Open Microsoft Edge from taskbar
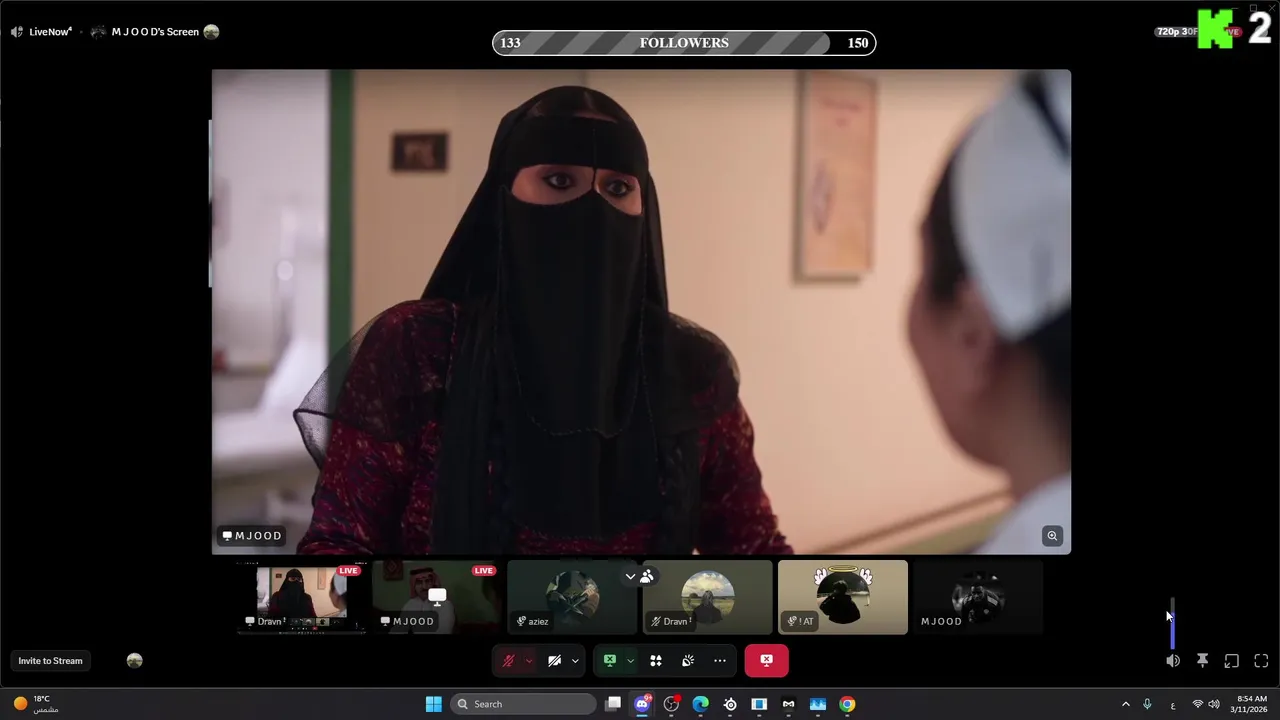 [x=701, y=704]
